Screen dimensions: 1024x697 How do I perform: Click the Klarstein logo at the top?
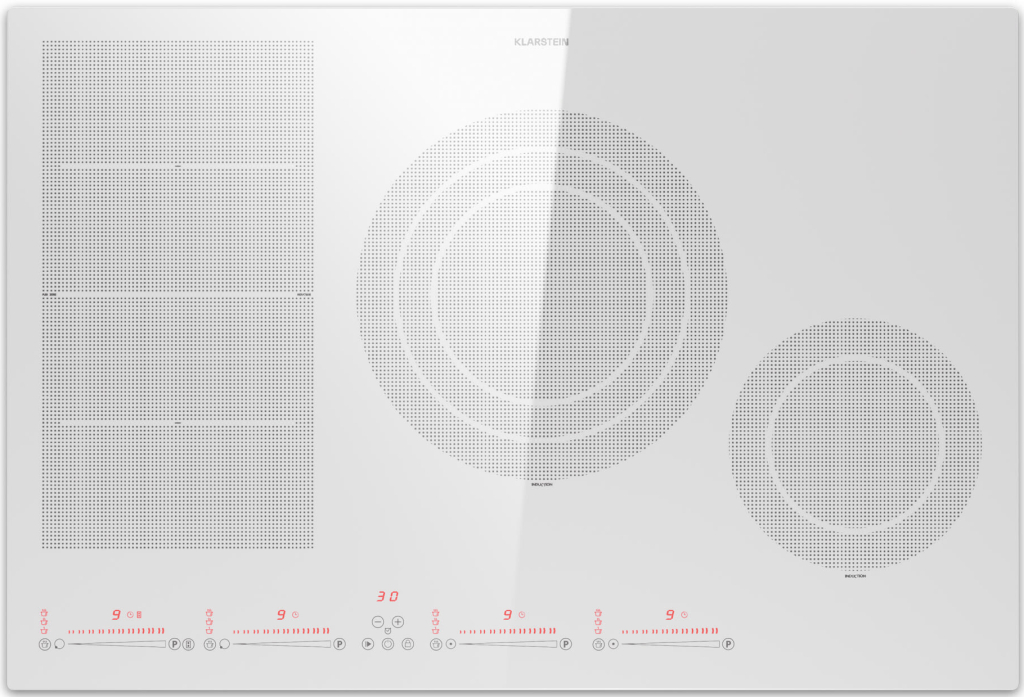541,42
